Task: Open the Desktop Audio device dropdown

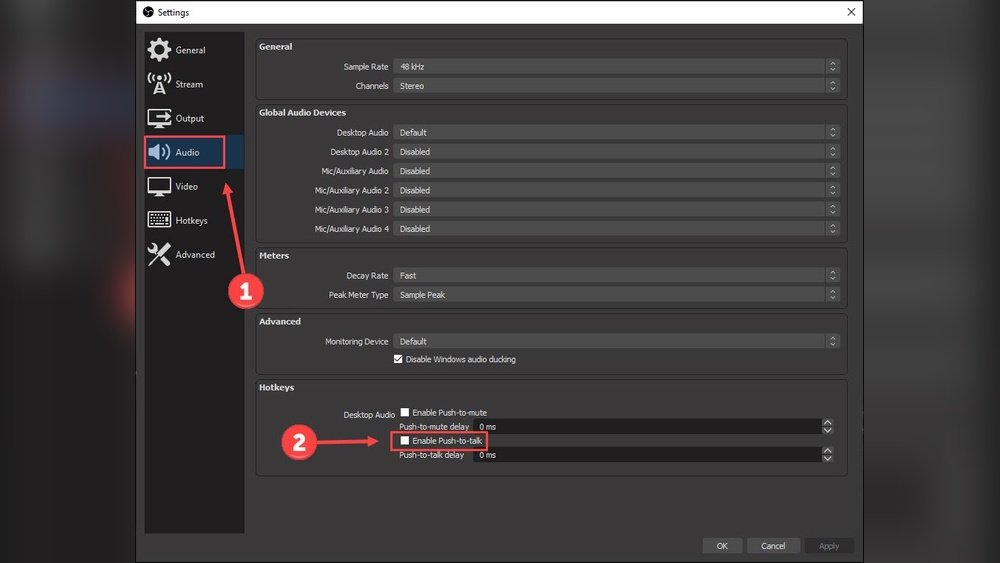Action: (x=616, y=133)
